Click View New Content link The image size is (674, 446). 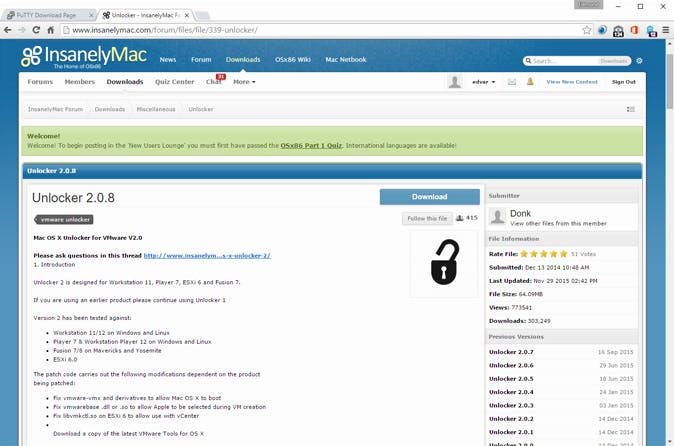pyautogui.click(x=572, y=82)
